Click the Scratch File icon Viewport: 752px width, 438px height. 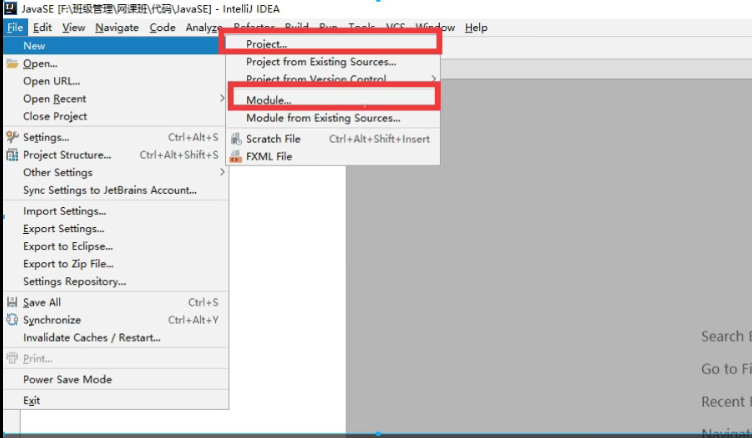[235, 139]
